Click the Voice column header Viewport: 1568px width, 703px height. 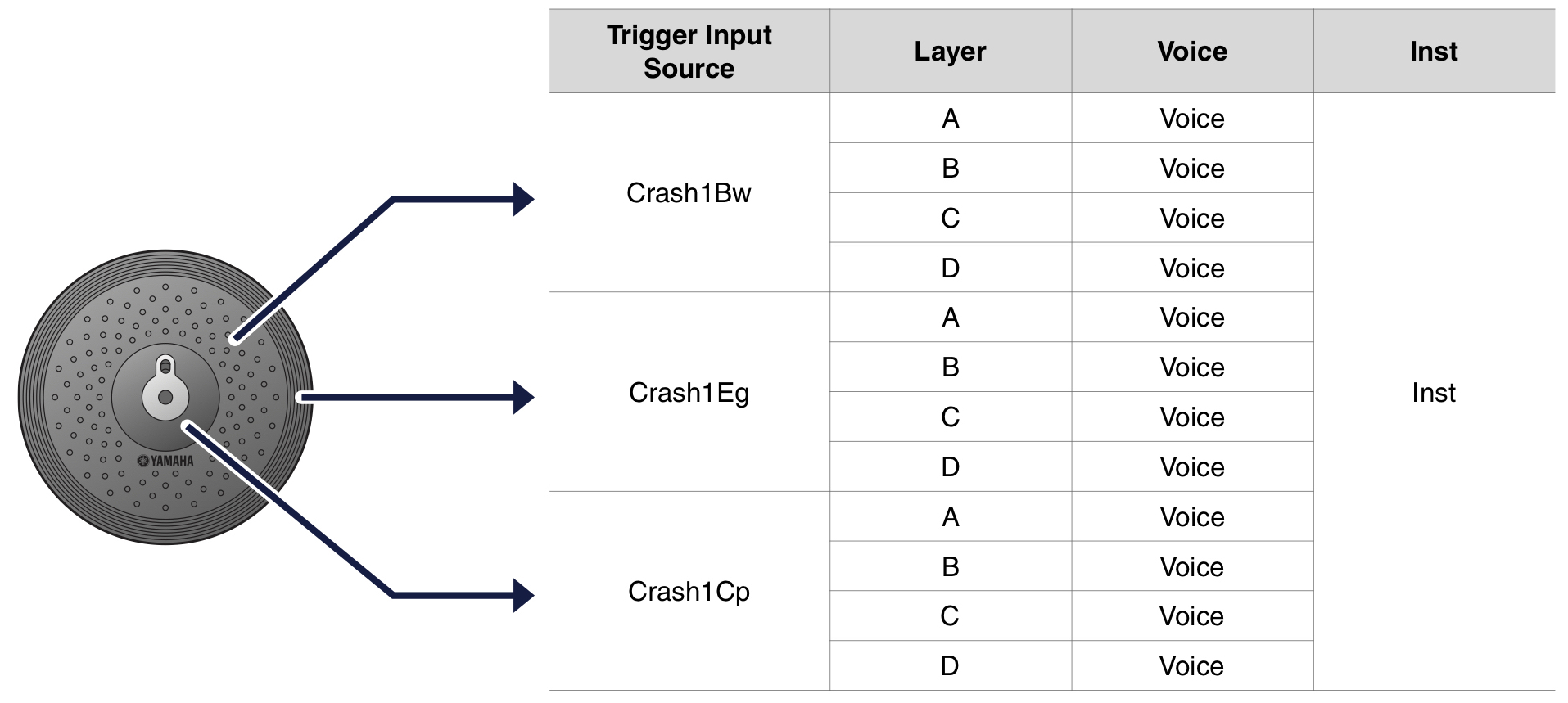tap(1191, 52)
